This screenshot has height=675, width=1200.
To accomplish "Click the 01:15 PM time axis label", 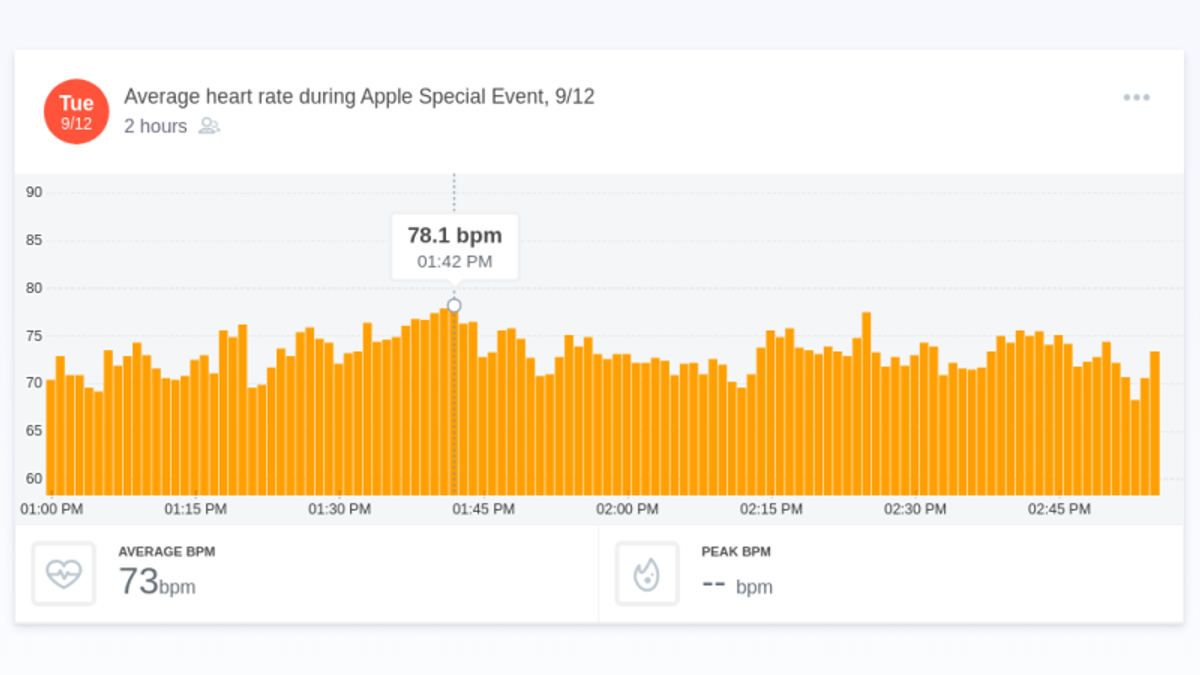I will (x=195, y=509).
